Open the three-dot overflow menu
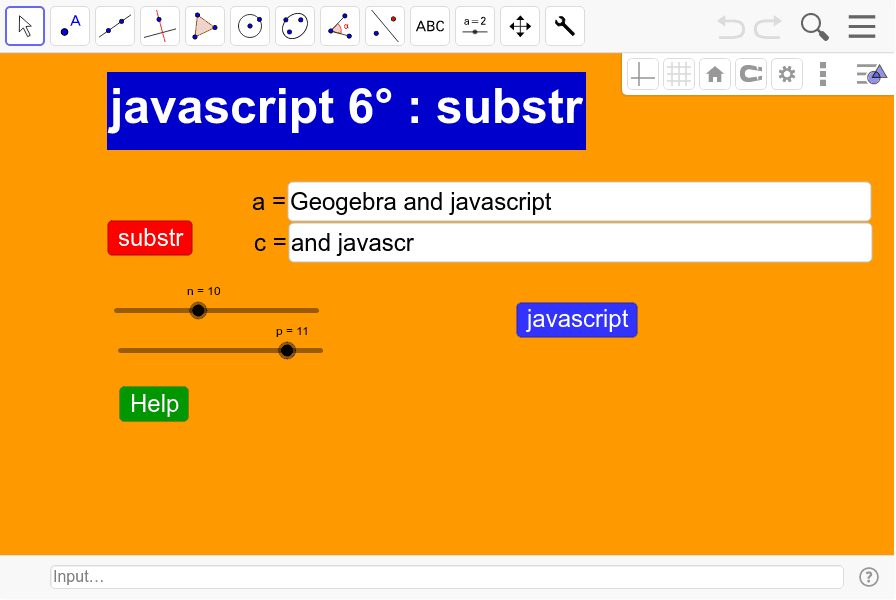Image resolution: width=896 pixels, height=600 pixels. pyautogui.click(x=823, y=73)
